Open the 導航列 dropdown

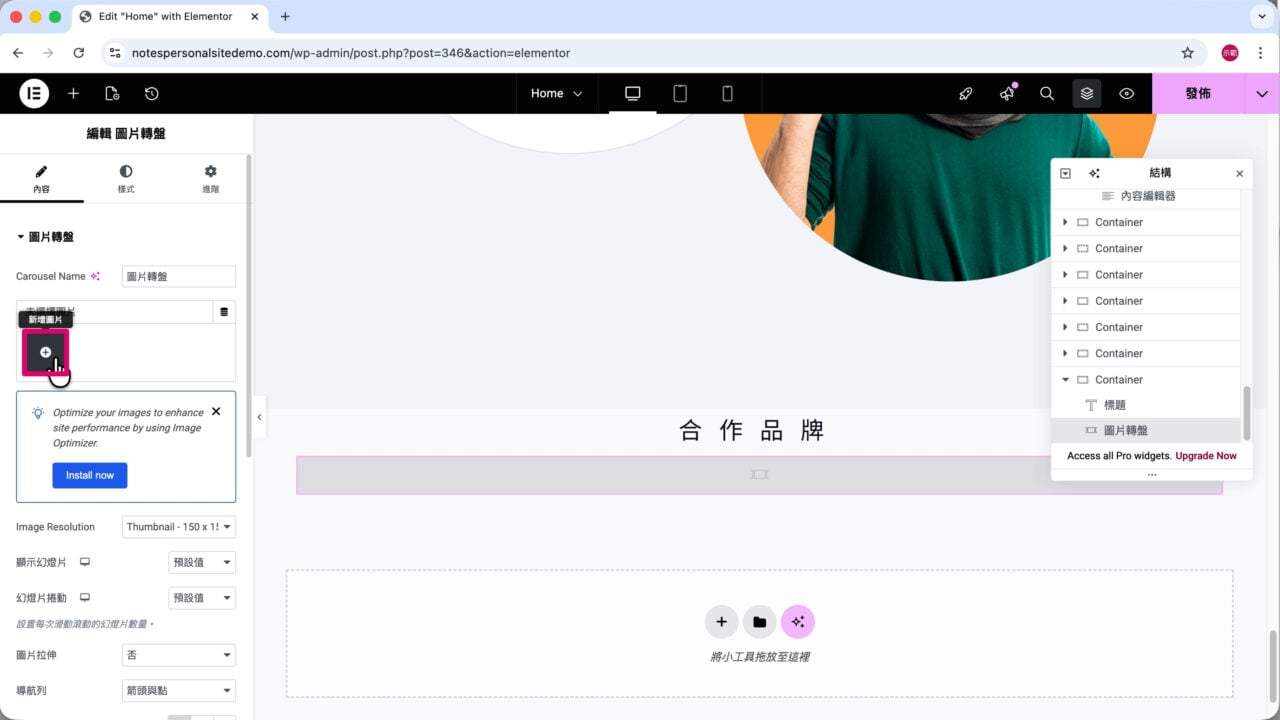(x=179, y=690)
